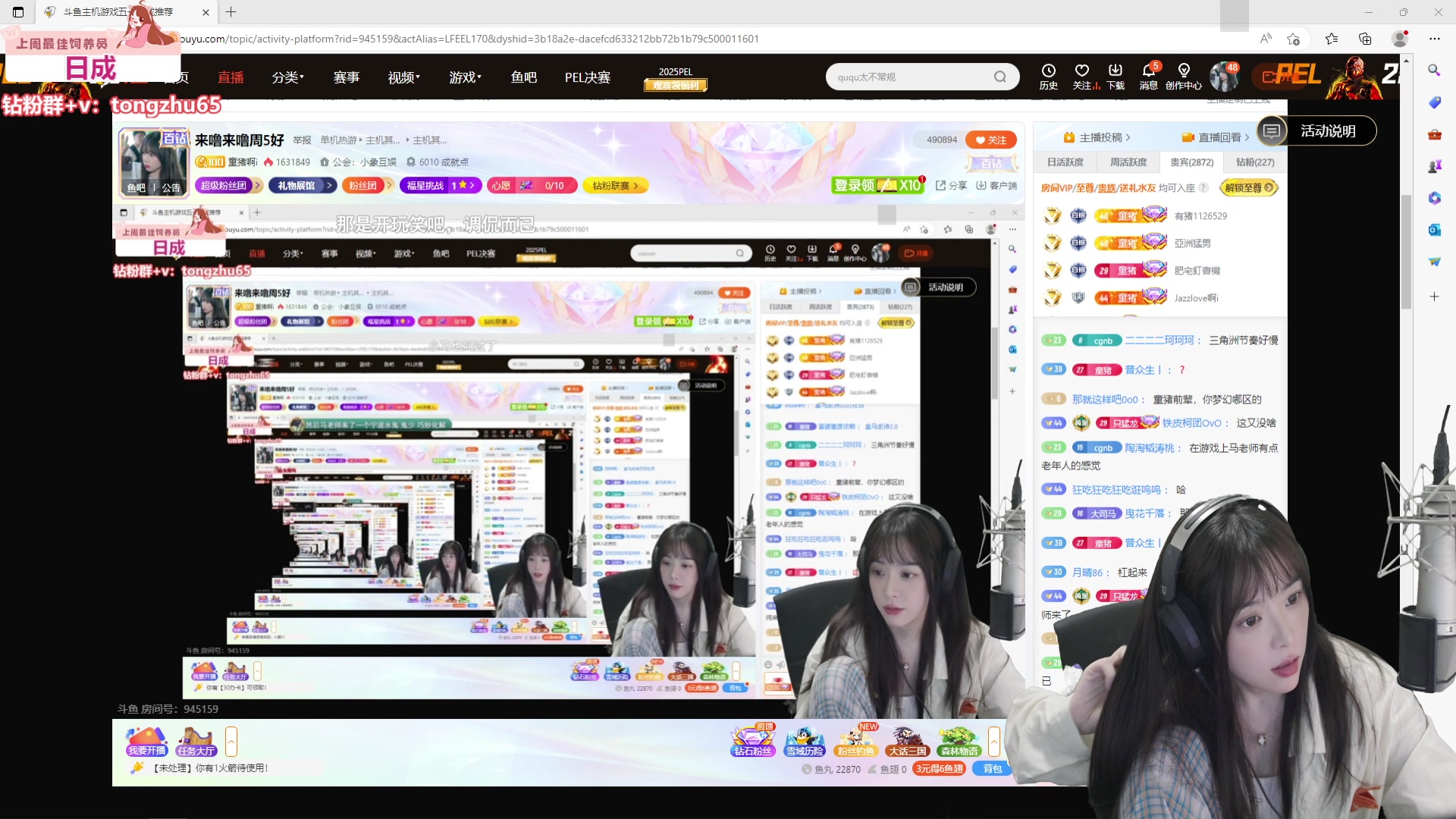Click the 登录领 X10 reward button
The width and height of the screenshot is (1456, 819).
pos(878,185)
